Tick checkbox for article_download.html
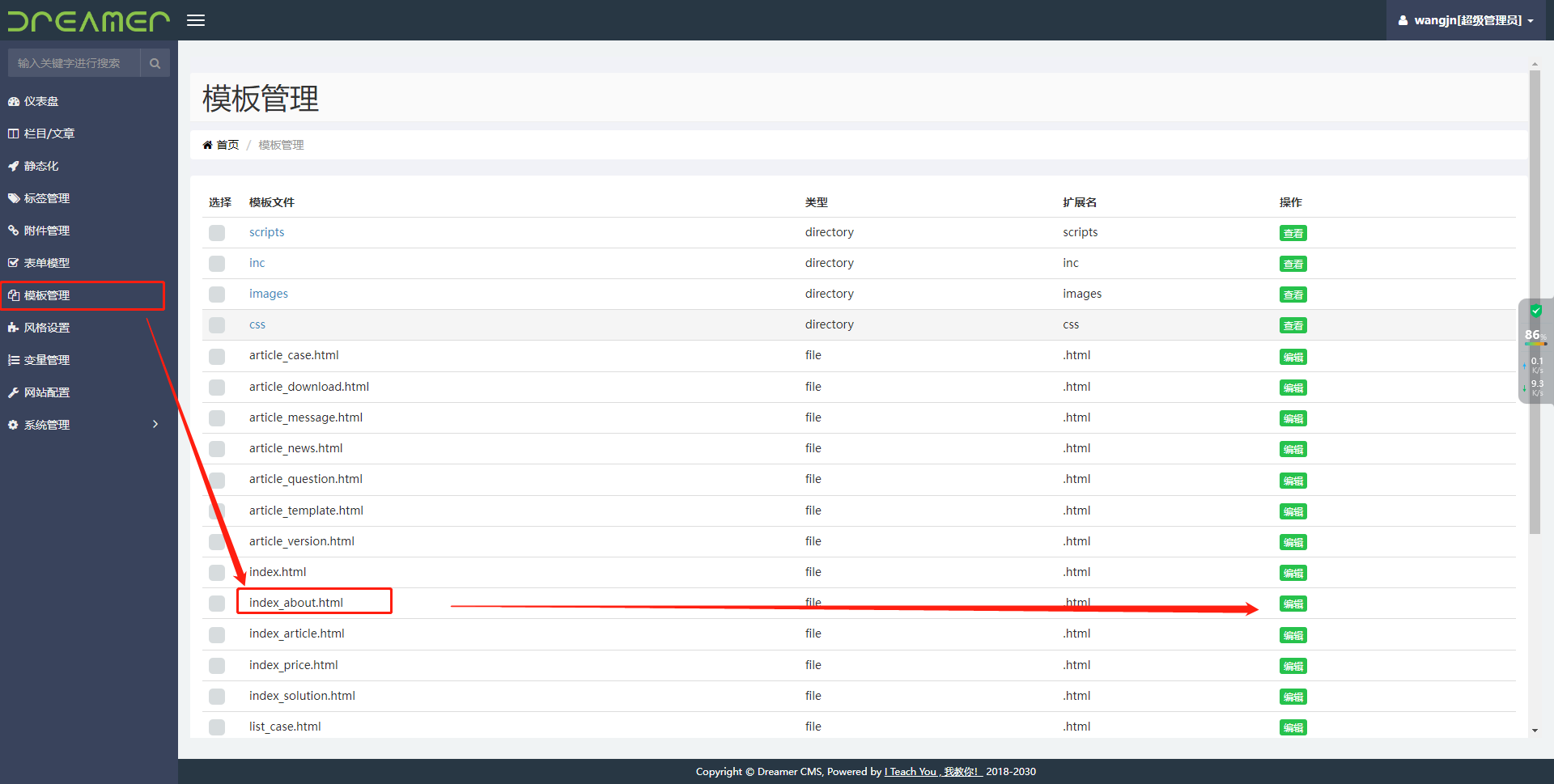This screenshot has height=784, width=1554. (217, 388)
